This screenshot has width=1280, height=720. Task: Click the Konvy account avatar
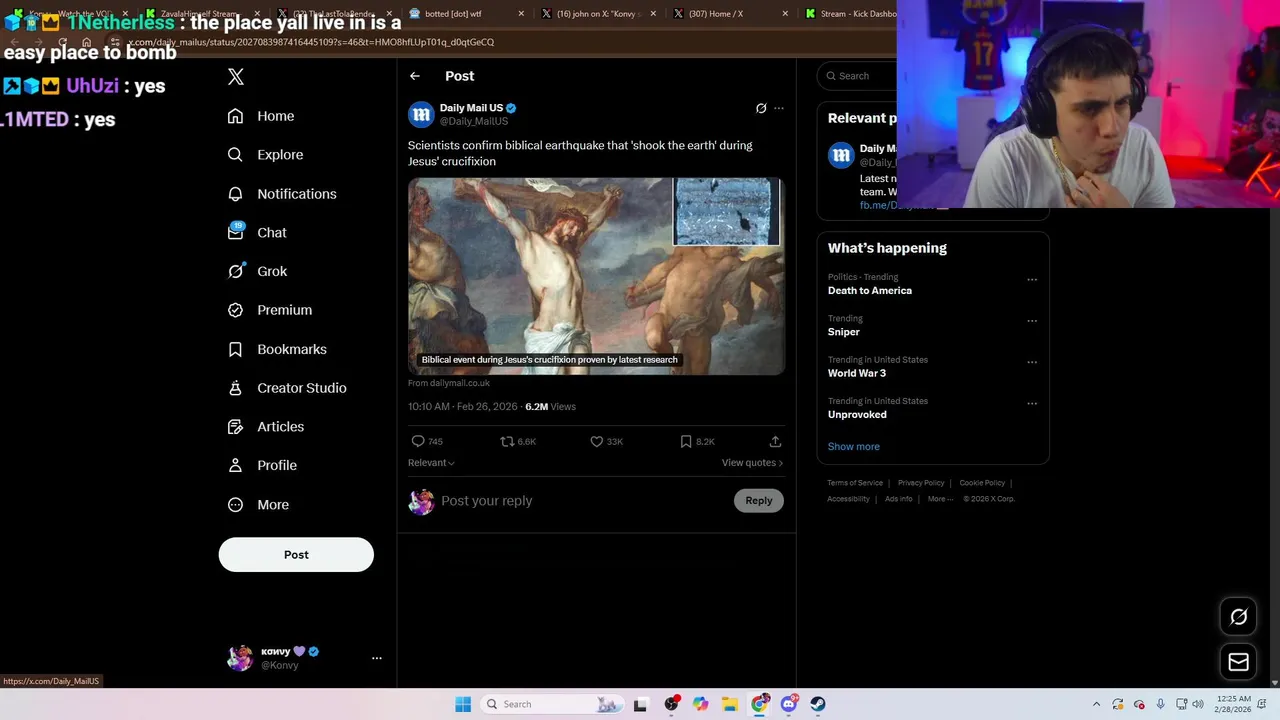[240, 658]
